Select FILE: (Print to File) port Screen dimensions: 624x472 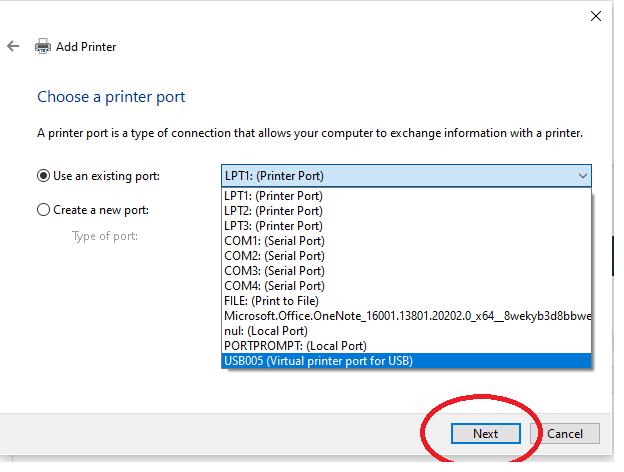pos(271,301)
